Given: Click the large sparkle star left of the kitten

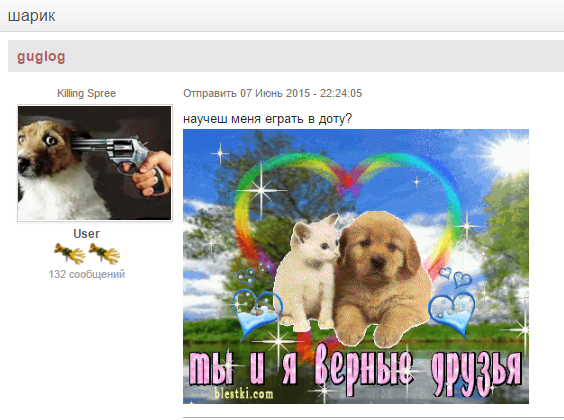Looking at the screenshot, I should (261, 190).
